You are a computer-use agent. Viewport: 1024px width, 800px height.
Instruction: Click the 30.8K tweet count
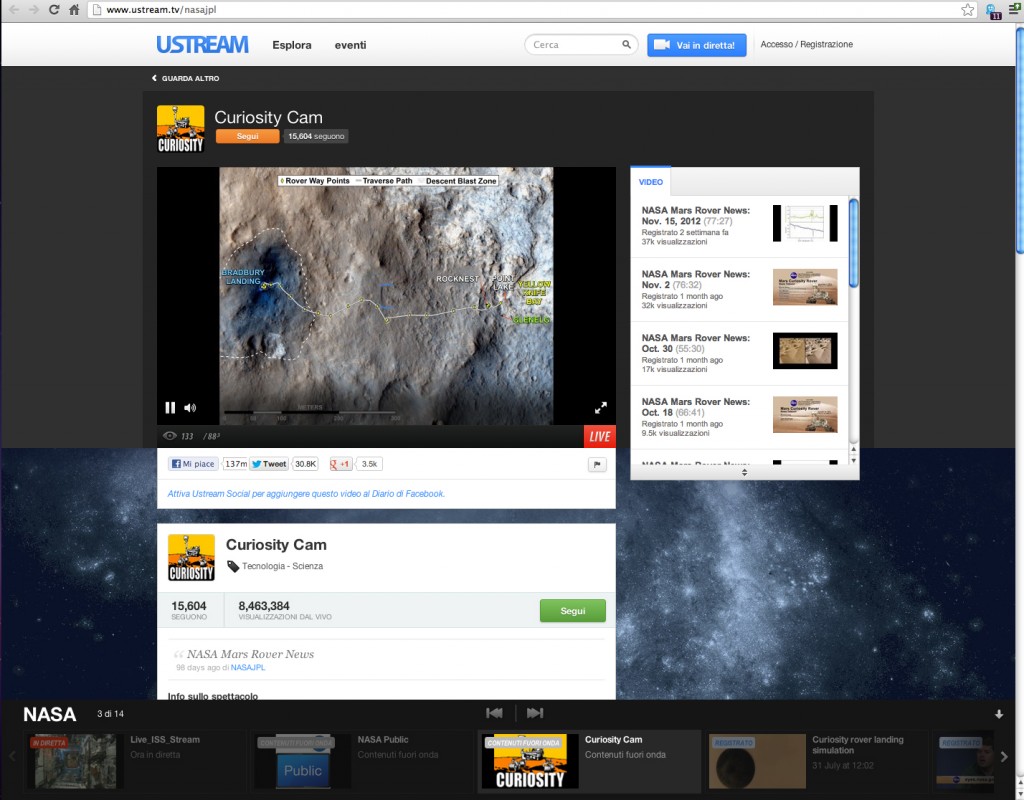click(x=305, y=464)
